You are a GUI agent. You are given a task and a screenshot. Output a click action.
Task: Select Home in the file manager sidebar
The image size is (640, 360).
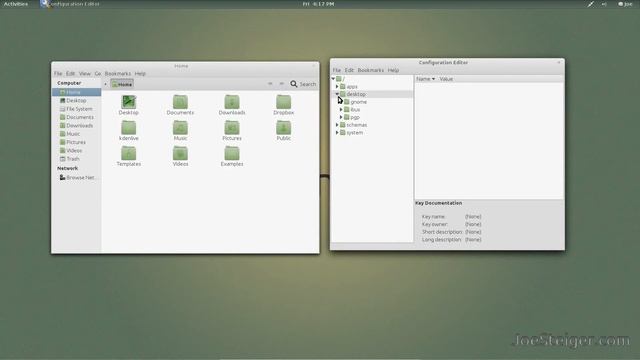coord(76,92)
